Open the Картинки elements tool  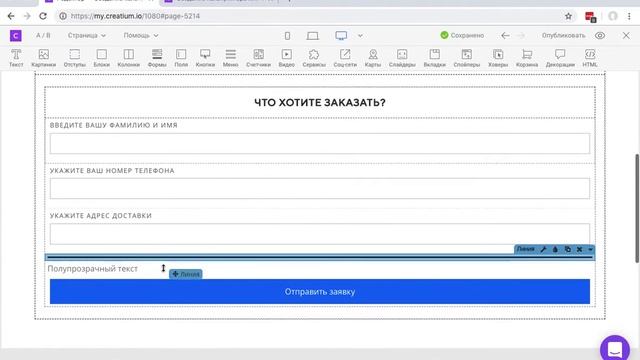click(x=43, y=58)
